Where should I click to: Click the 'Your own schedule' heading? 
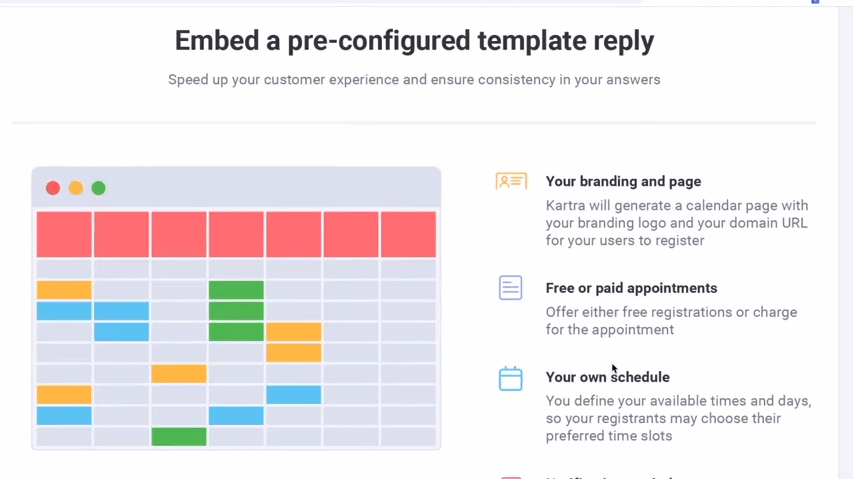coord(608,377)
